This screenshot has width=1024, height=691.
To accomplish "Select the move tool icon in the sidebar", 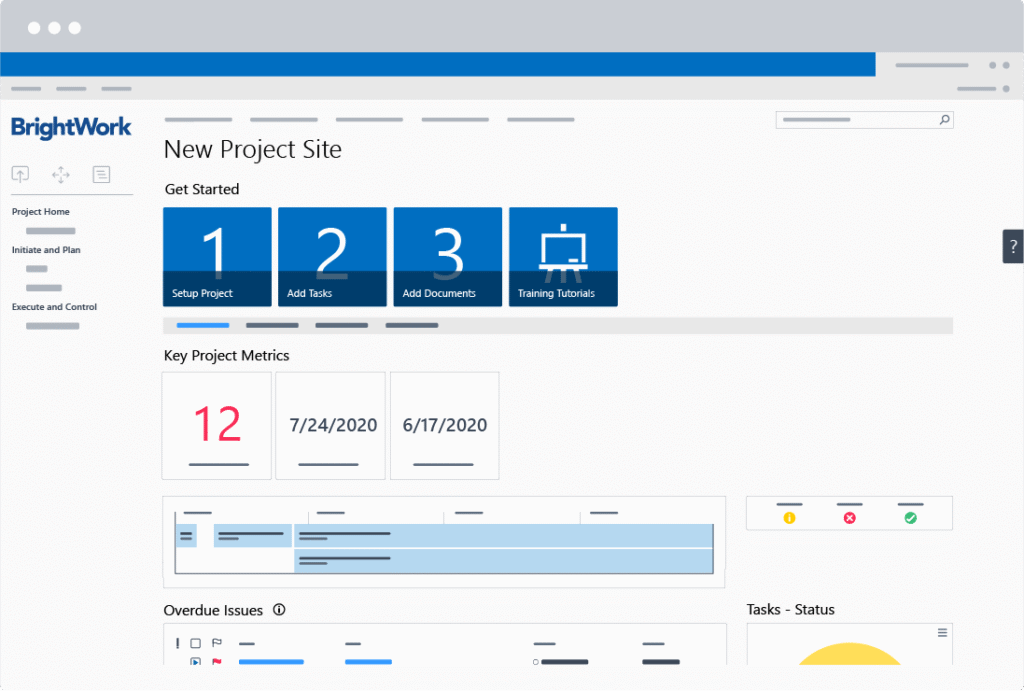I will [x=60, y=174].
